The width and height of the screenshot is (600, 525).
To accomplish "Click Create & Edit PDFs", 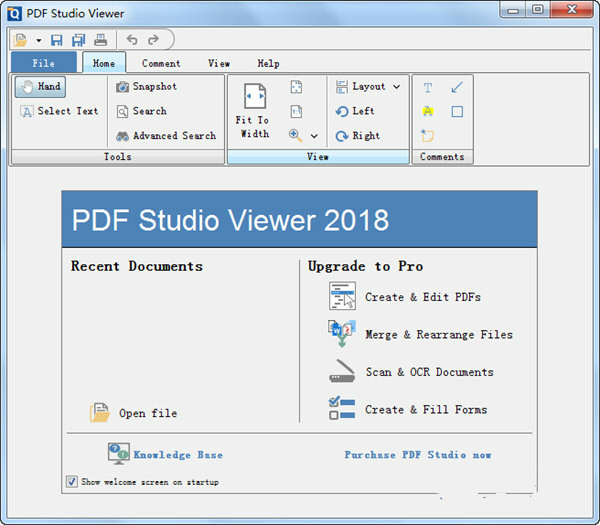I will point(423,297).
